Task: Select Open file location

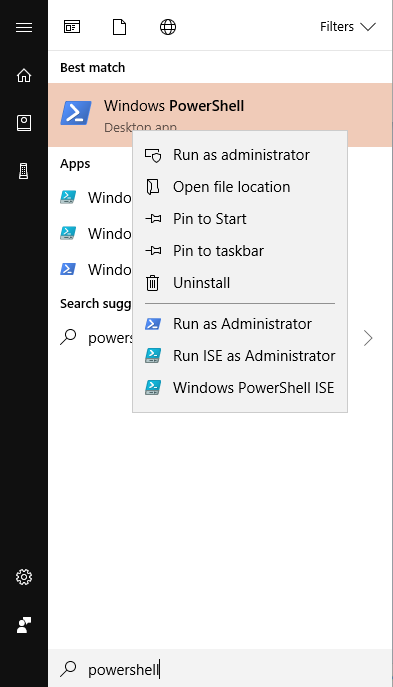Action: (x=240, y=187)
